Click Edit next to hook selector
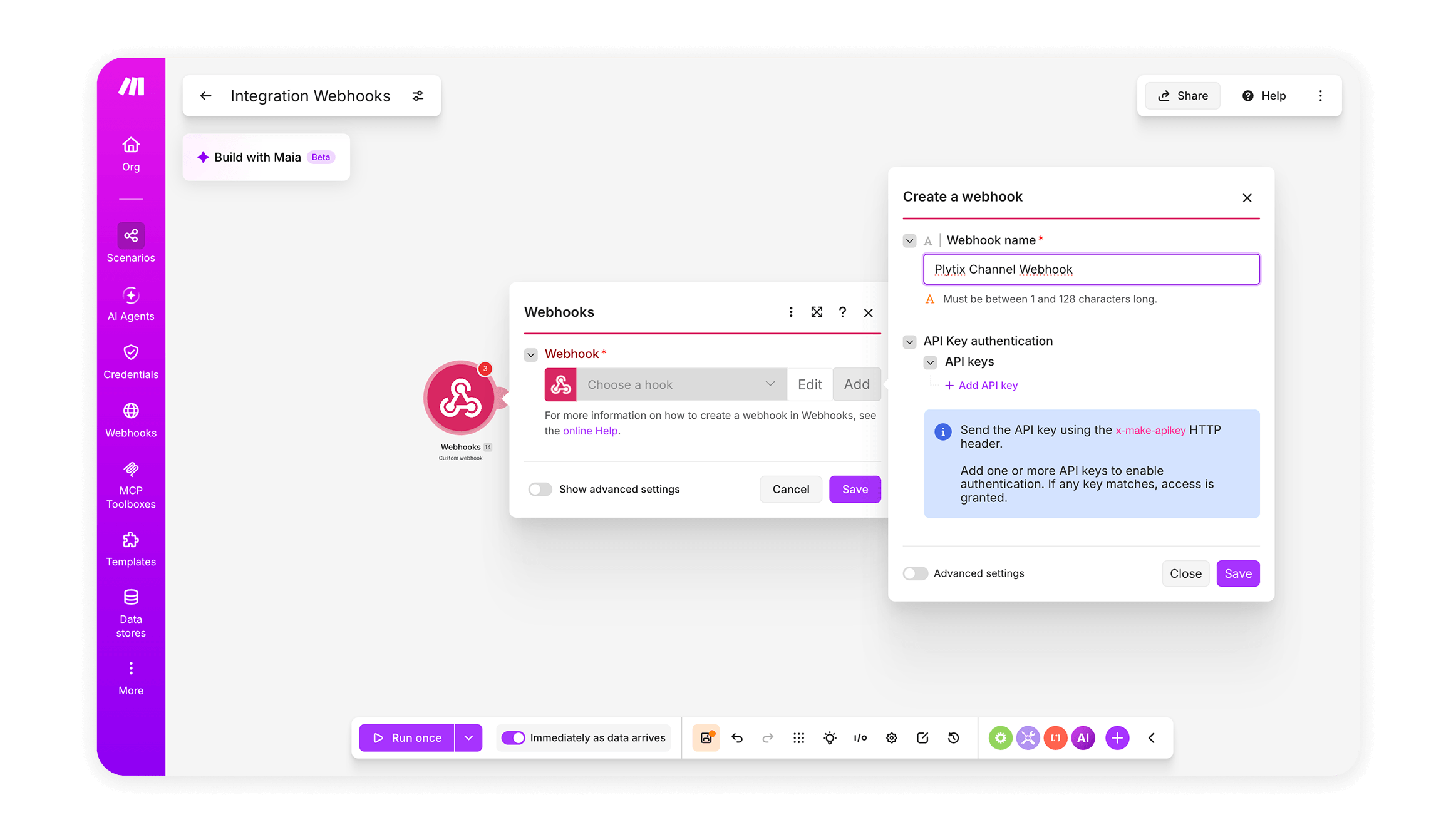The height and width of the screenshot is (832, 1456). point(810,384)
